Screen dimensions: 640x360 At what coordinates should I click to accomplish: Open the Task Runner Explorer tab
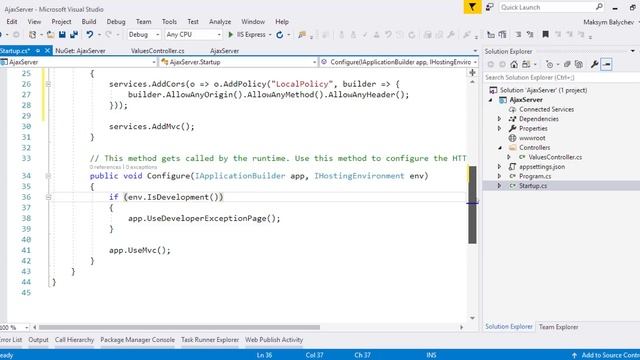pos(210,340)
